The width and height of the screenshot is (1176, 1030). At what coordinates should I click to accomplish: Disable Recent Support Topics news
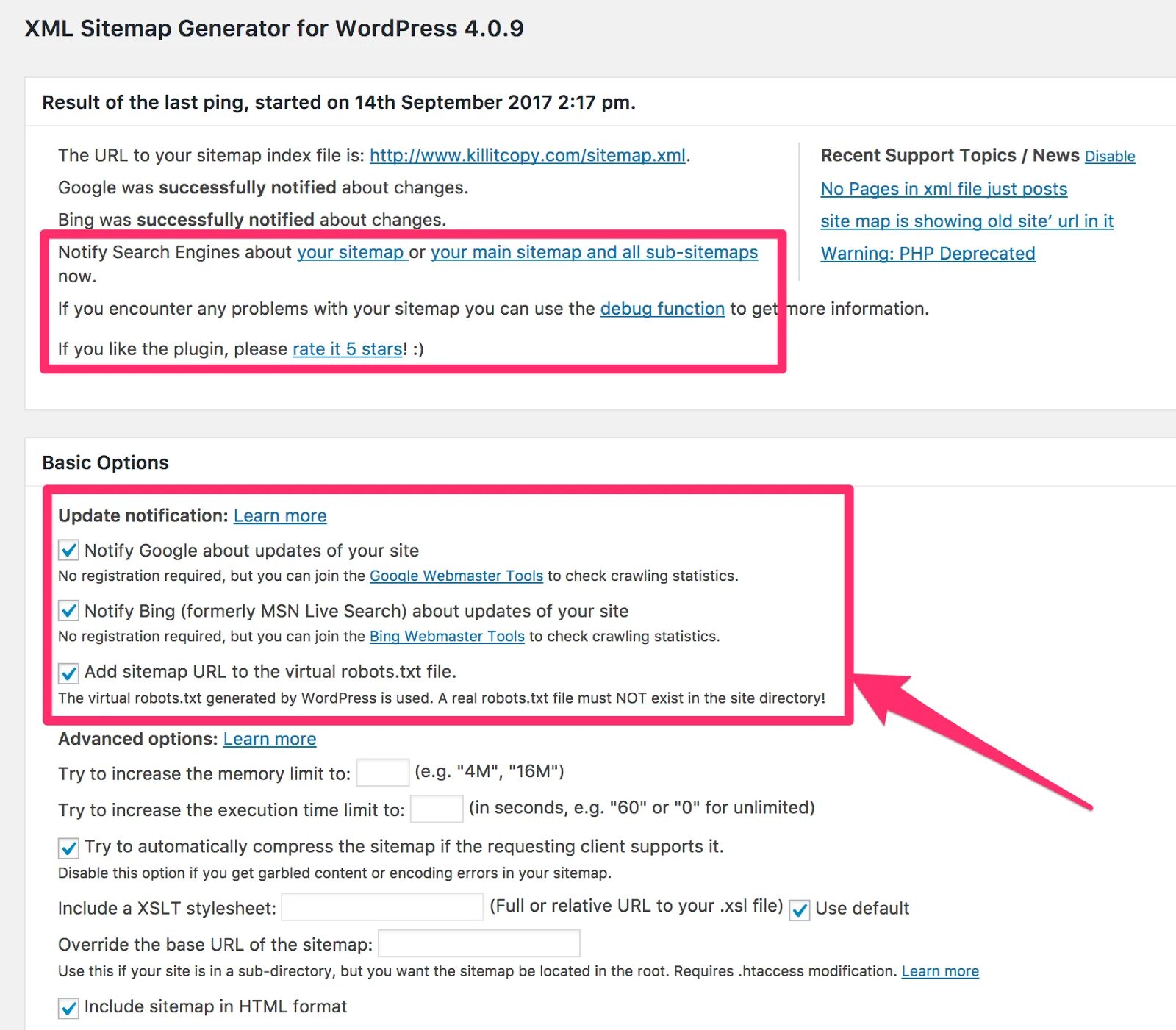(x=1110, y=157)
